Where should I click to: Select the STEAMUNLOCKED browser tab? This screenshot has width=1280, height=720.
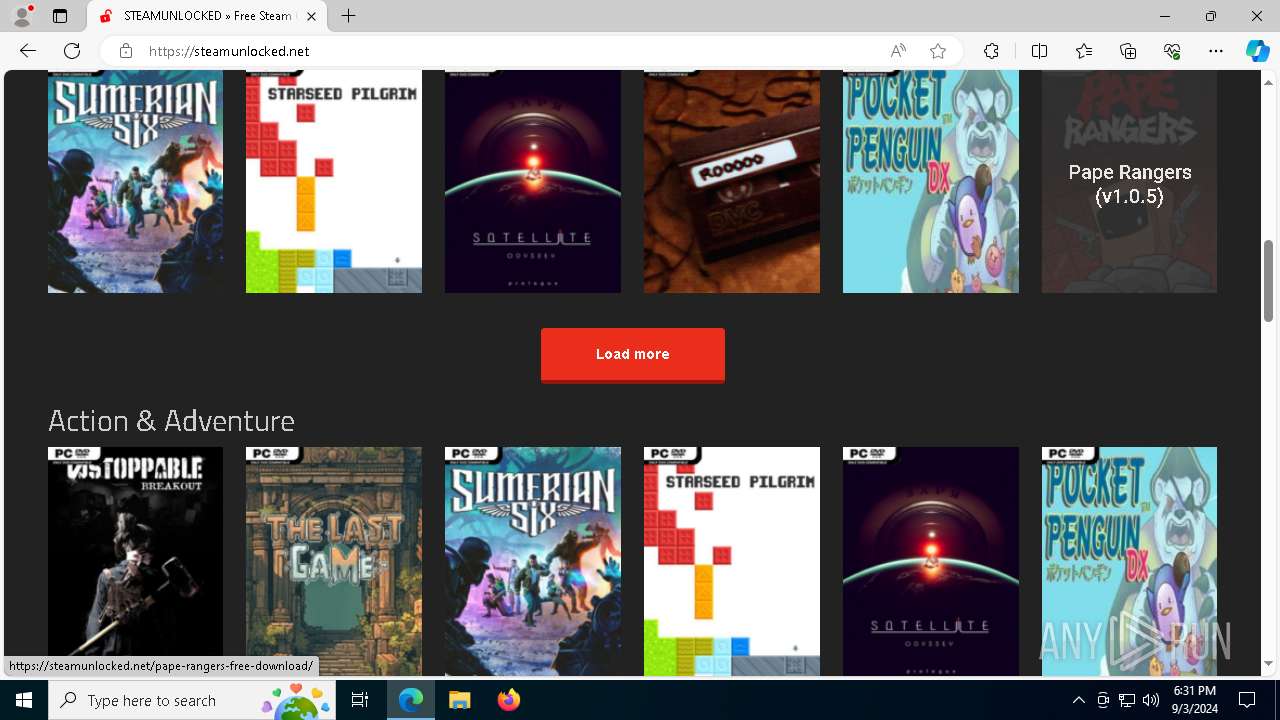(x=208, y=16)
